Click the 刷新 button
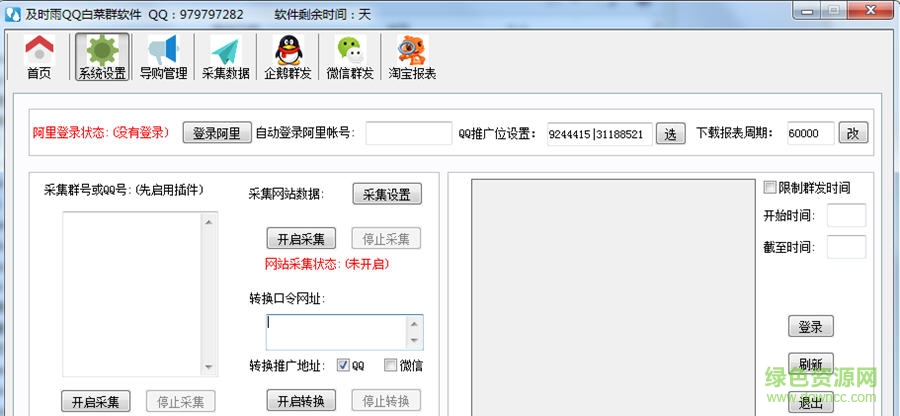900x416 pixels. 810,363
